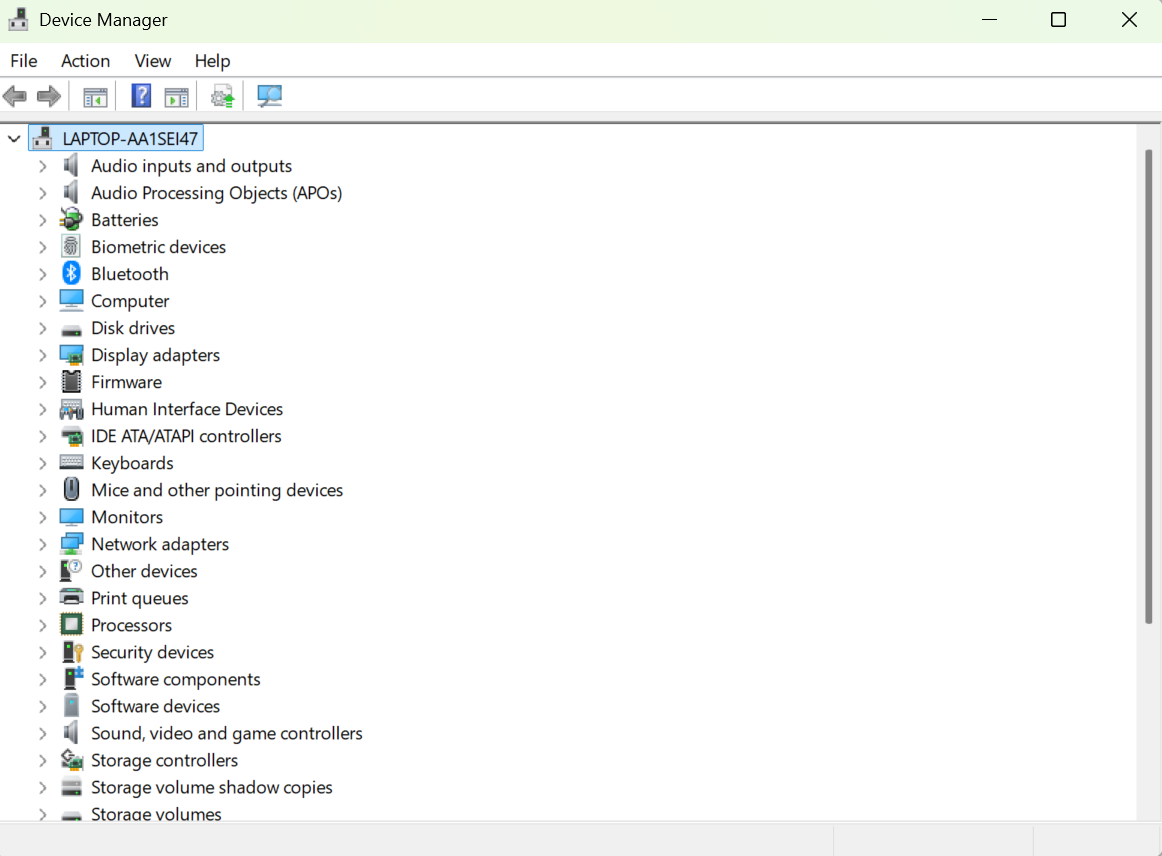Open the Help menu
1162x856 pixels.
click(213, 61)
